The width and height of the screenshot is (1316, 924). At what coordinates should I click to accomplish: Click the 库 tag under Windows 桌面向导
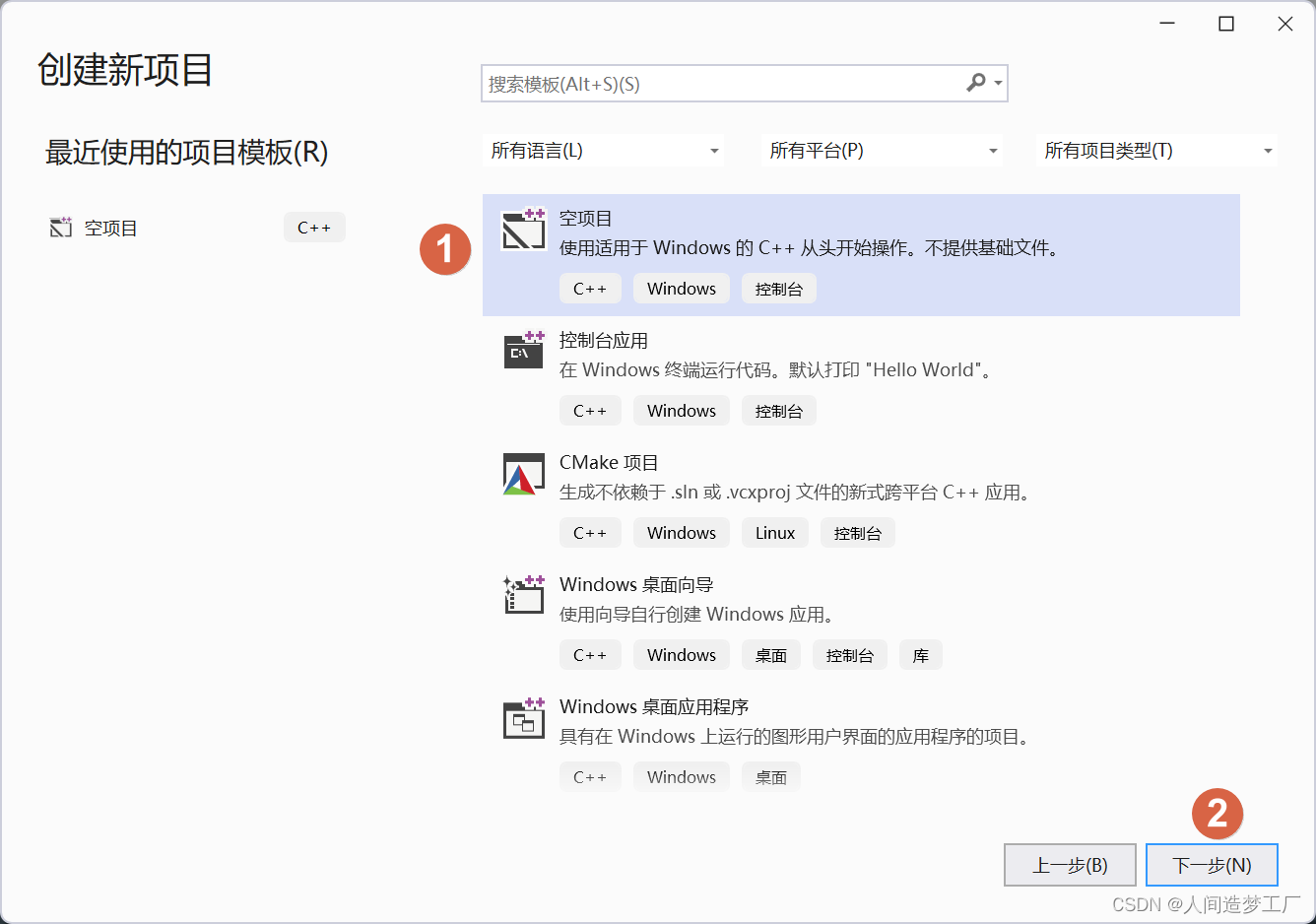tap(920, 654)
